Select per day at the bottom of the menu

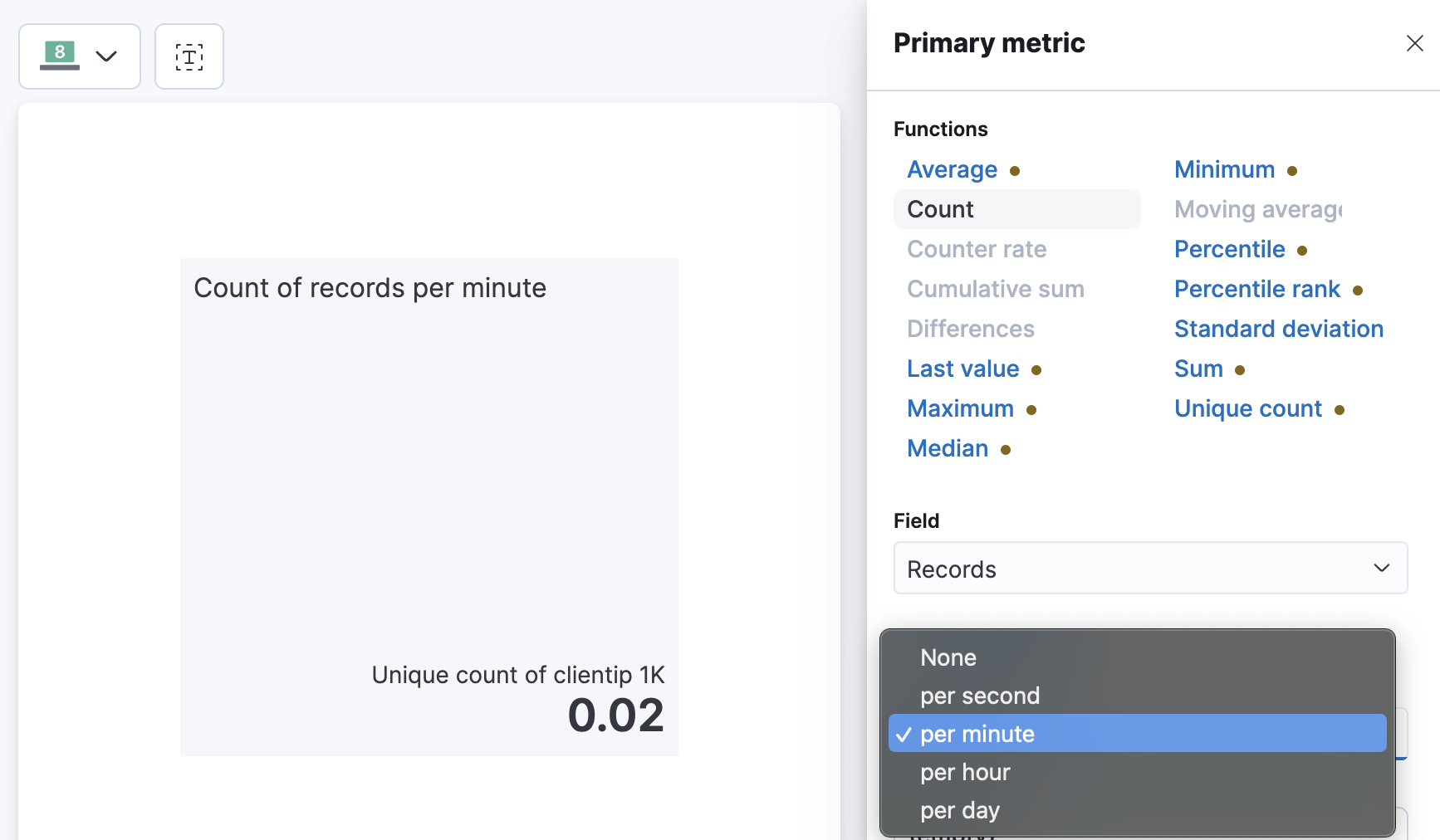tap(959, 810)
